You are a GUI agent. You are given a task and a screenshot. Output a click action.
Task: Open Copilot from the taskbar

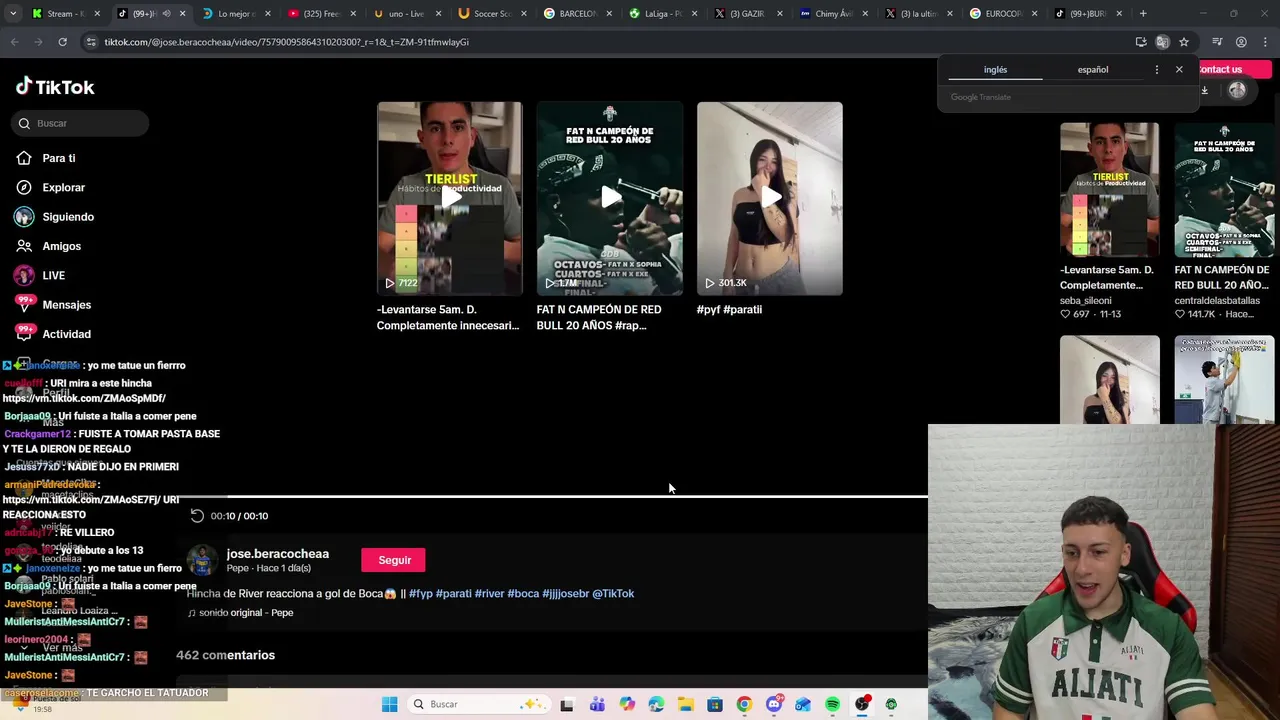627,705
